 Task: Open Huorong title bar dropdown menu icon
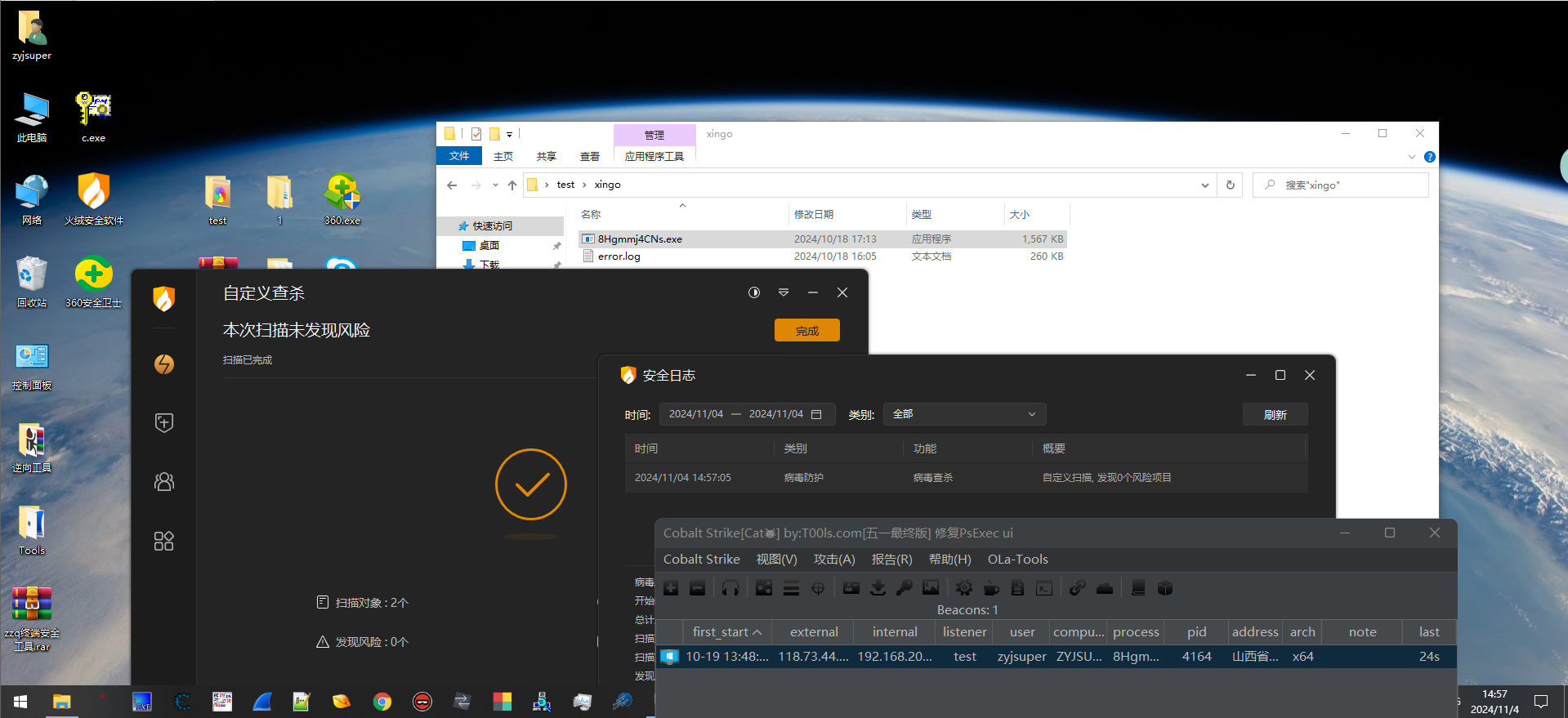tap(784, 292)
